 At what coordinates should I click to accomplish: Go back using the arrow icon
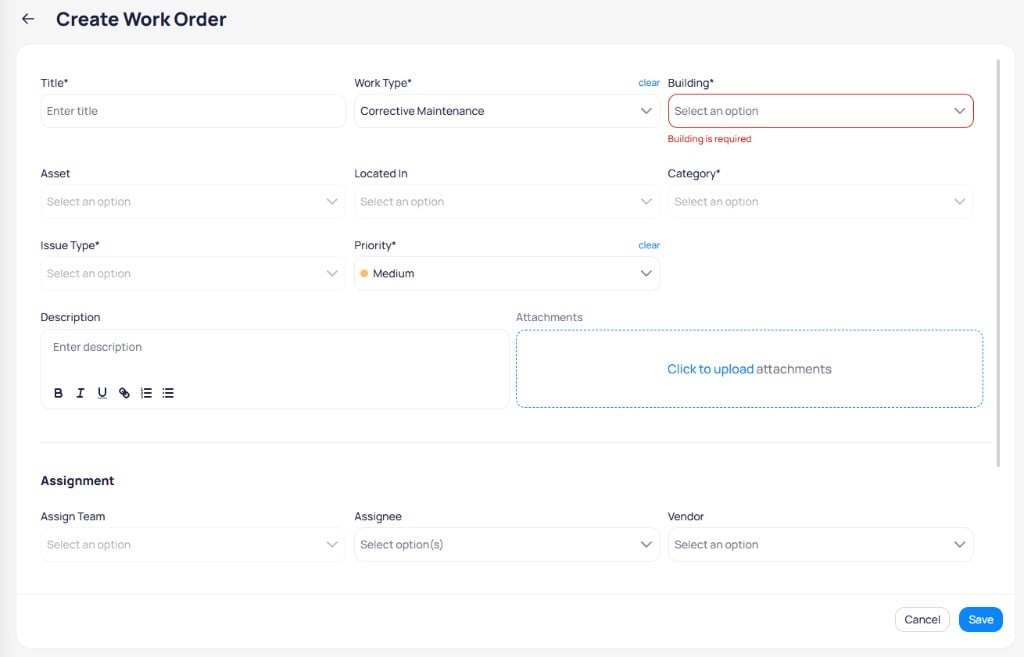pyautogui.click(x=27, y=19)
